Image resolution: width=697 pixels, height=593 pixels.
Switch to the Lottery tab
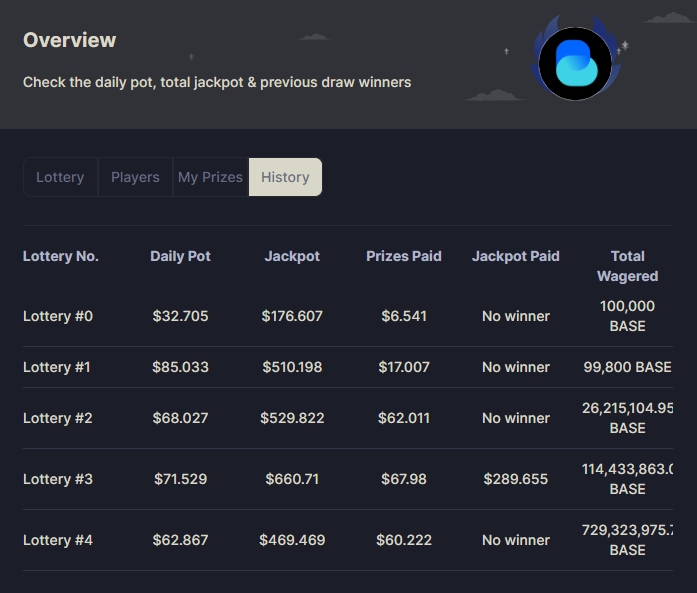(60, 177)
